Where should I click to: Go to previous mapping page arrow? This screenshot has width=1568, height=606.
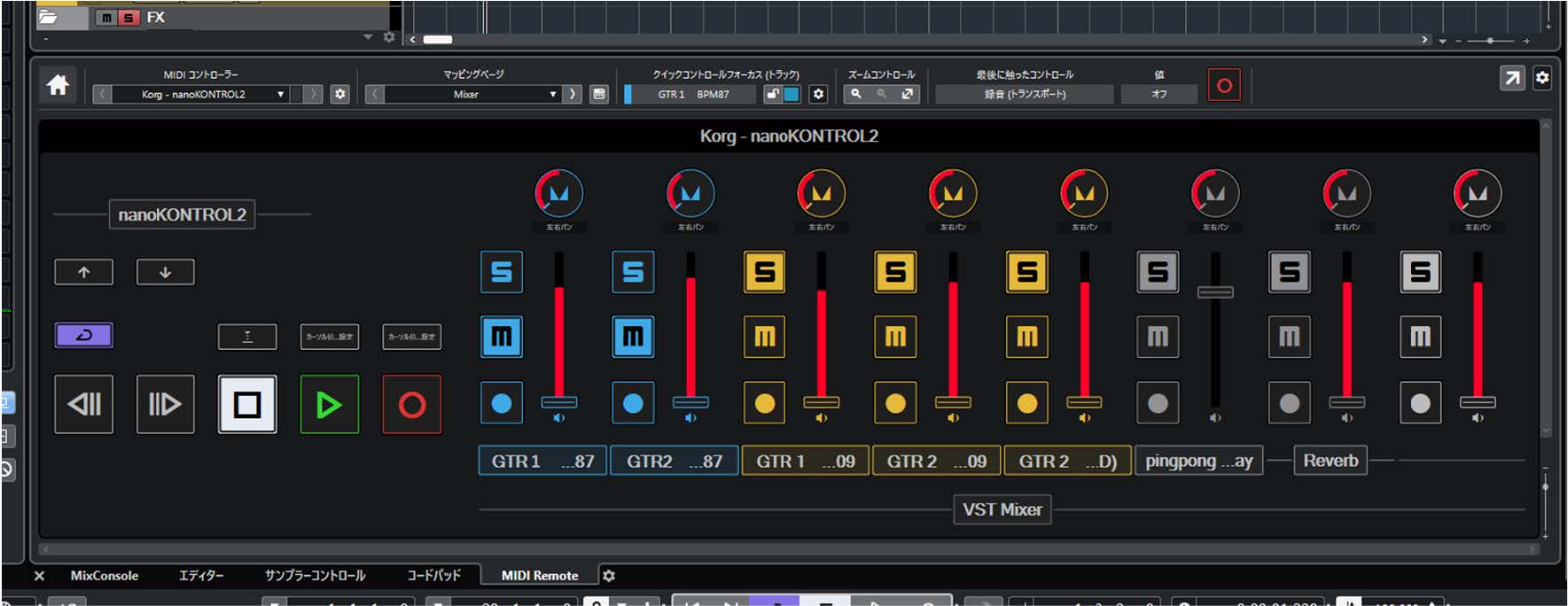click(x=375, y=94)
